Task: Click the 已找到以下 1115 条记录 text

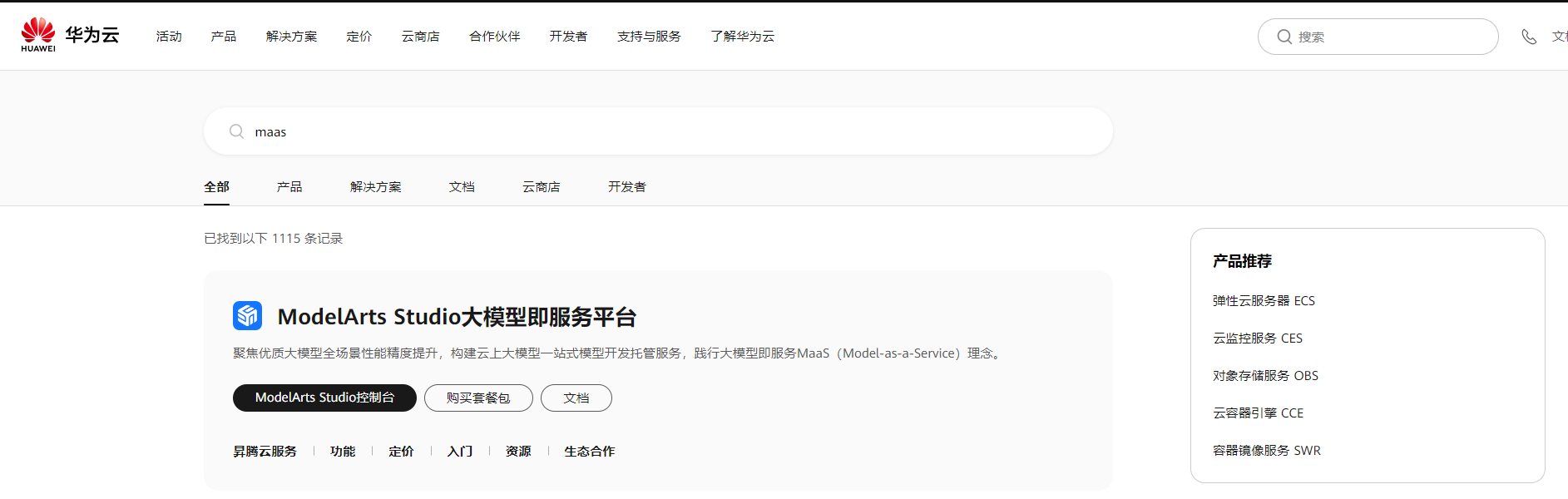Action: point(274,238)
